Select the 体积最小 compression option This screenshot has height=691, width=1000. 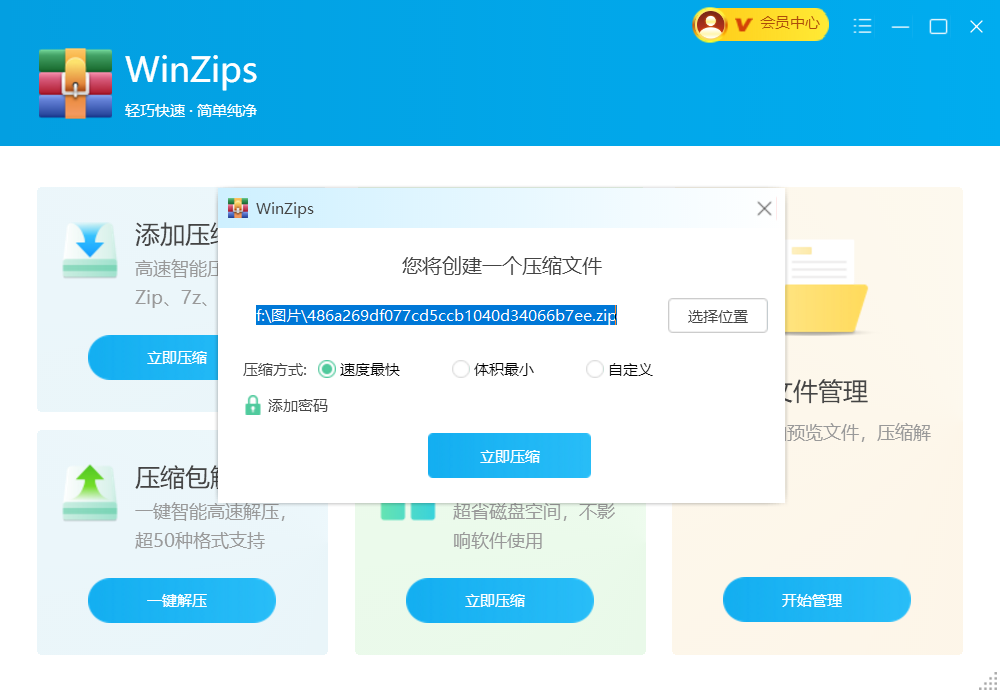pyautogui.click(x=460, y=369)
